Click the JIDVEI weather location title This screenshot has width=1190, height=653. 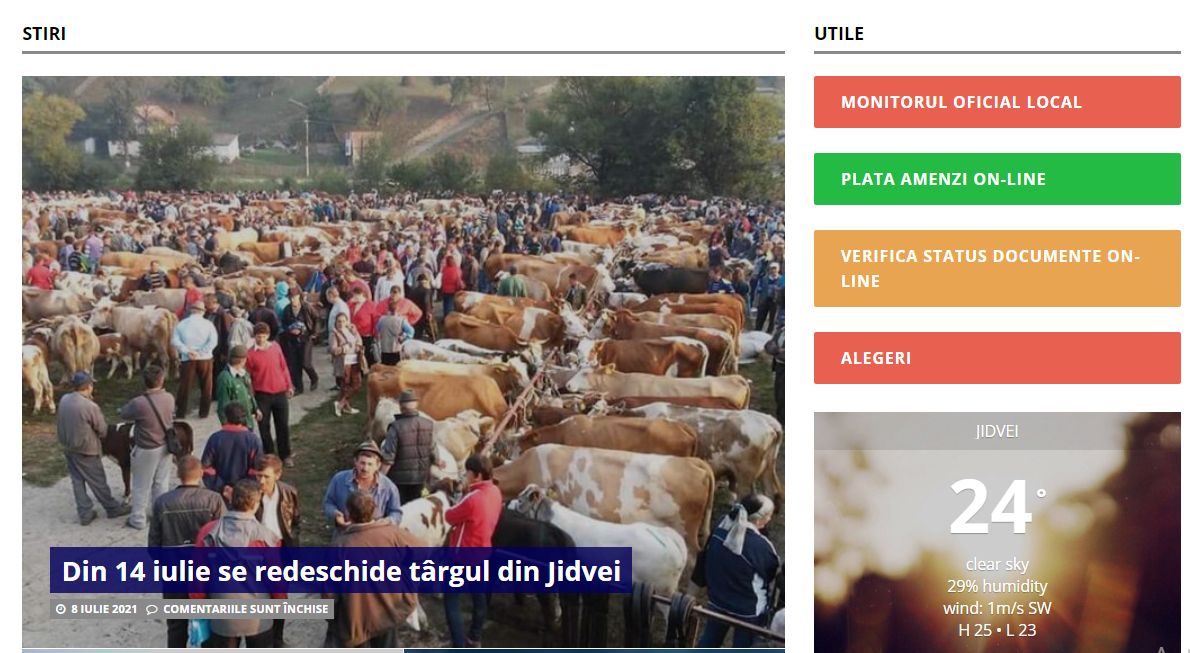(x=996, y=431)
